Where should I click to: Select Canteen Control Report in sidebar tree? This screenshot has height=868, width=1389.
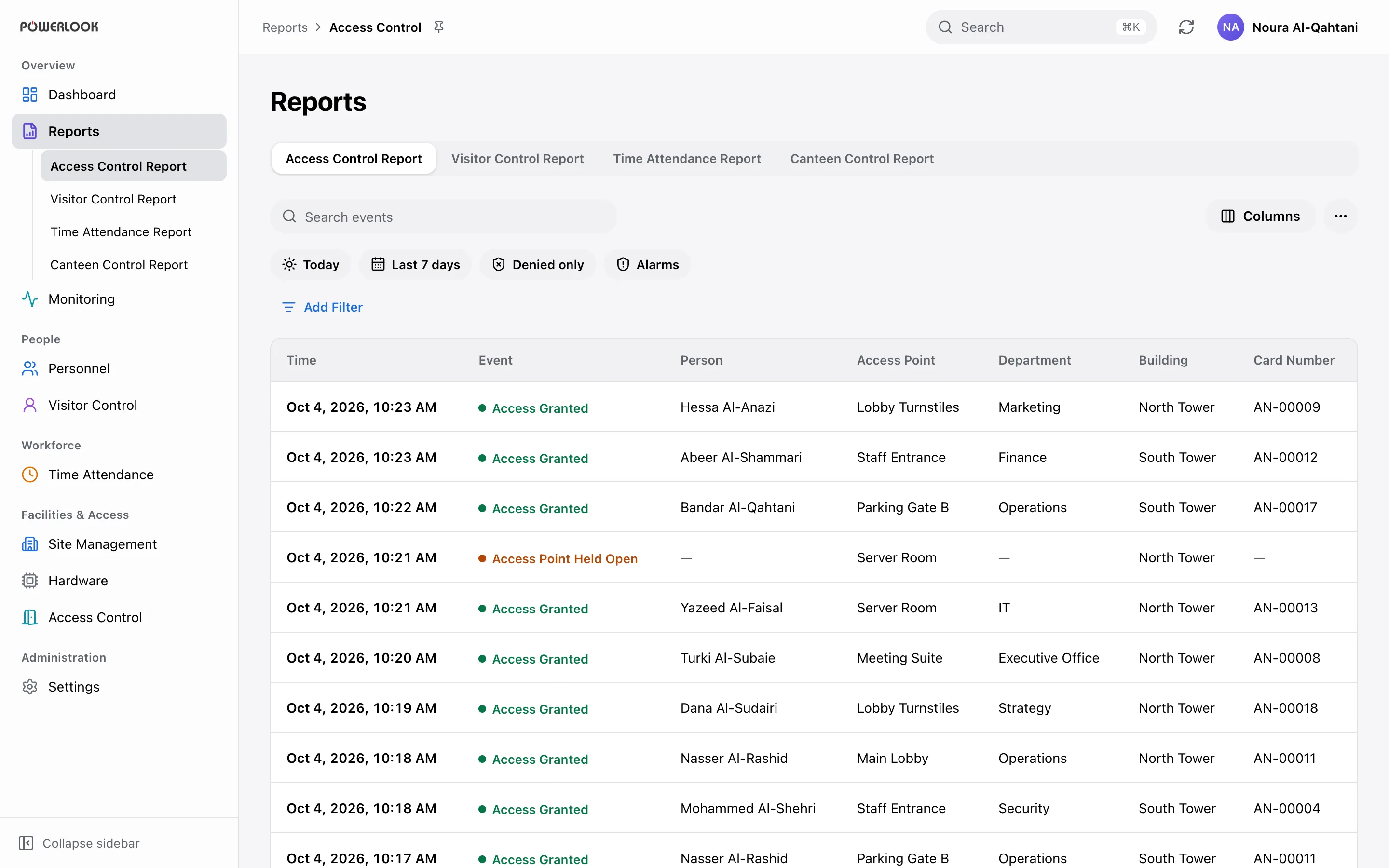(133, 265)
